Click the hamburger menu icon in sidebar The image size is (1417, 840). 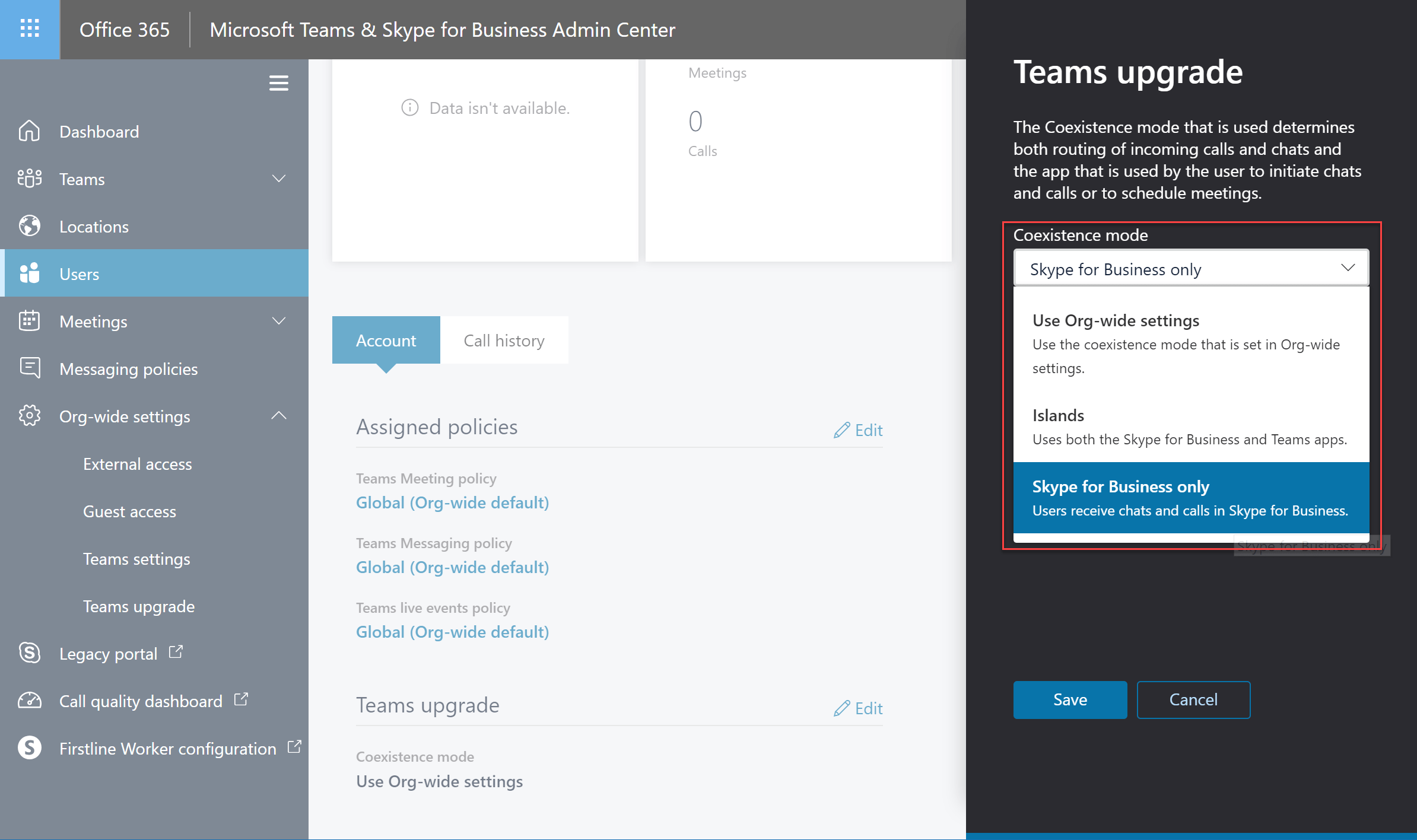pyautogui.click(x=278, y=83)
